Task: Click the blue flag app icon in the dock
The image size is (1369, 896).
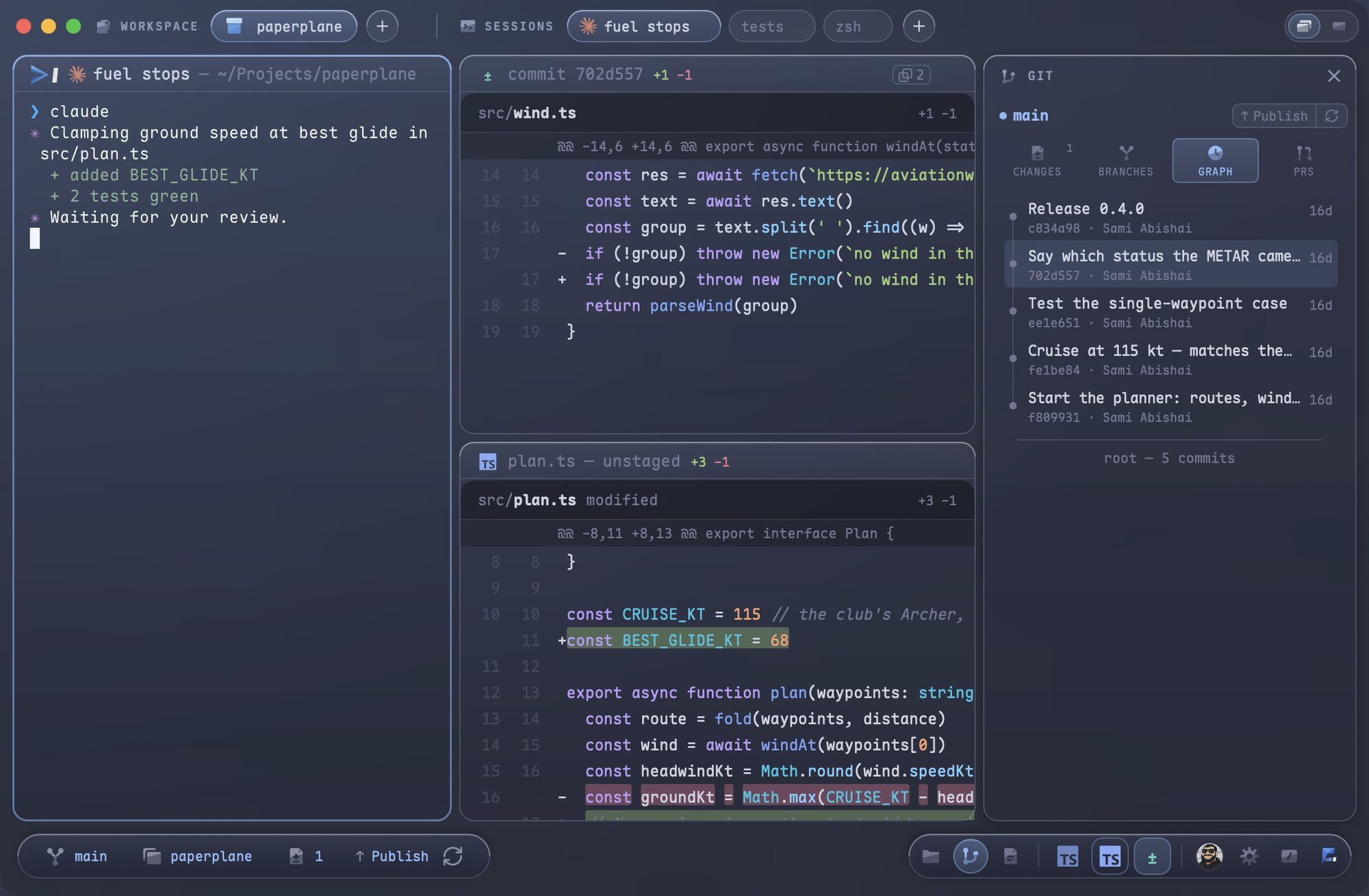Action: (1329, 855)
